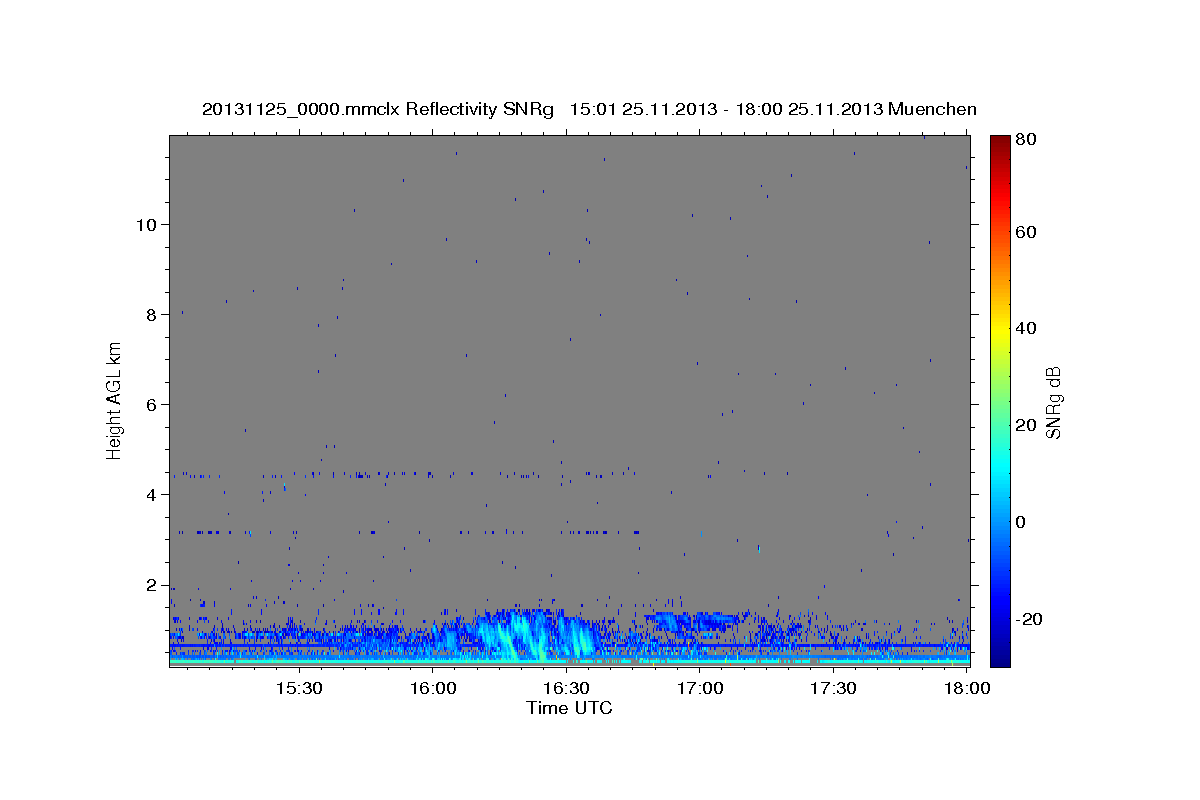1200x800 pixels.
Task: Click the 'SNRg dB' colorbar label
Action: [x=1053, y=402]
